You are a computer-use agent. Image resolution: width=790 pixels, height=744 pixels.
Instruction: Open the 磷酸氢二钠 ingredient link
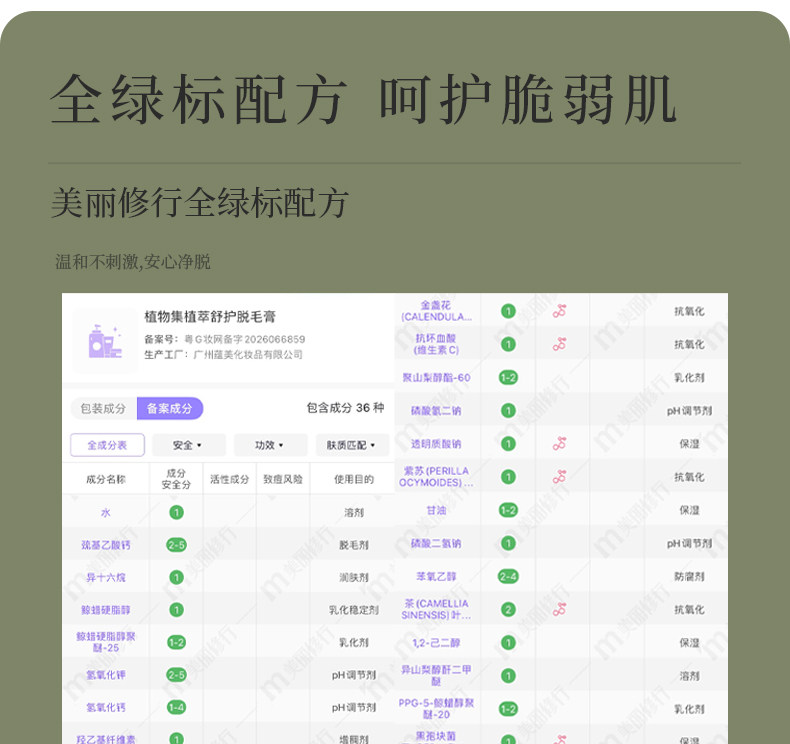click(436, 411)
